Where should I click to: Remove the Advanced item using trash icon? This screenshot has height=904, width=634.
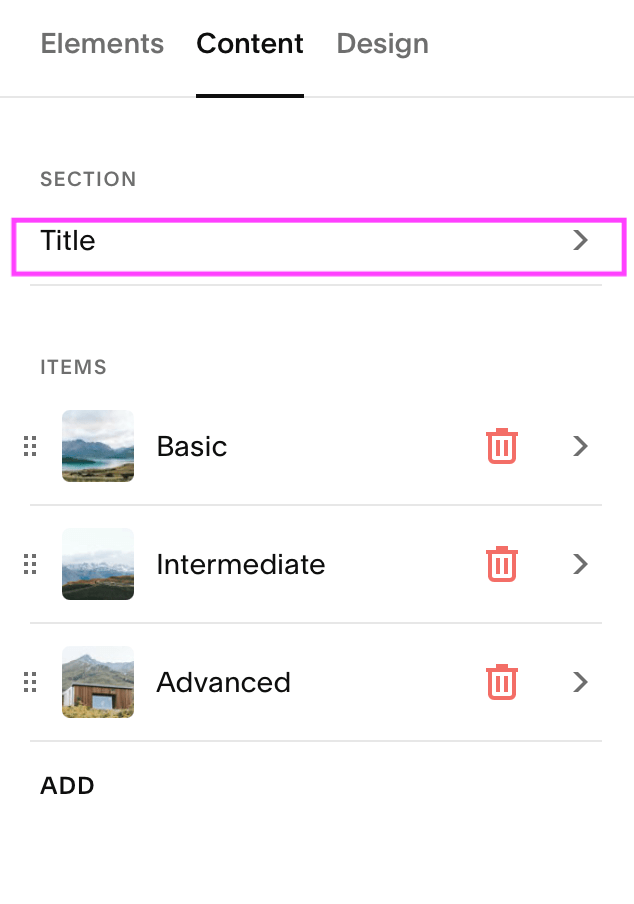[502, 682]
